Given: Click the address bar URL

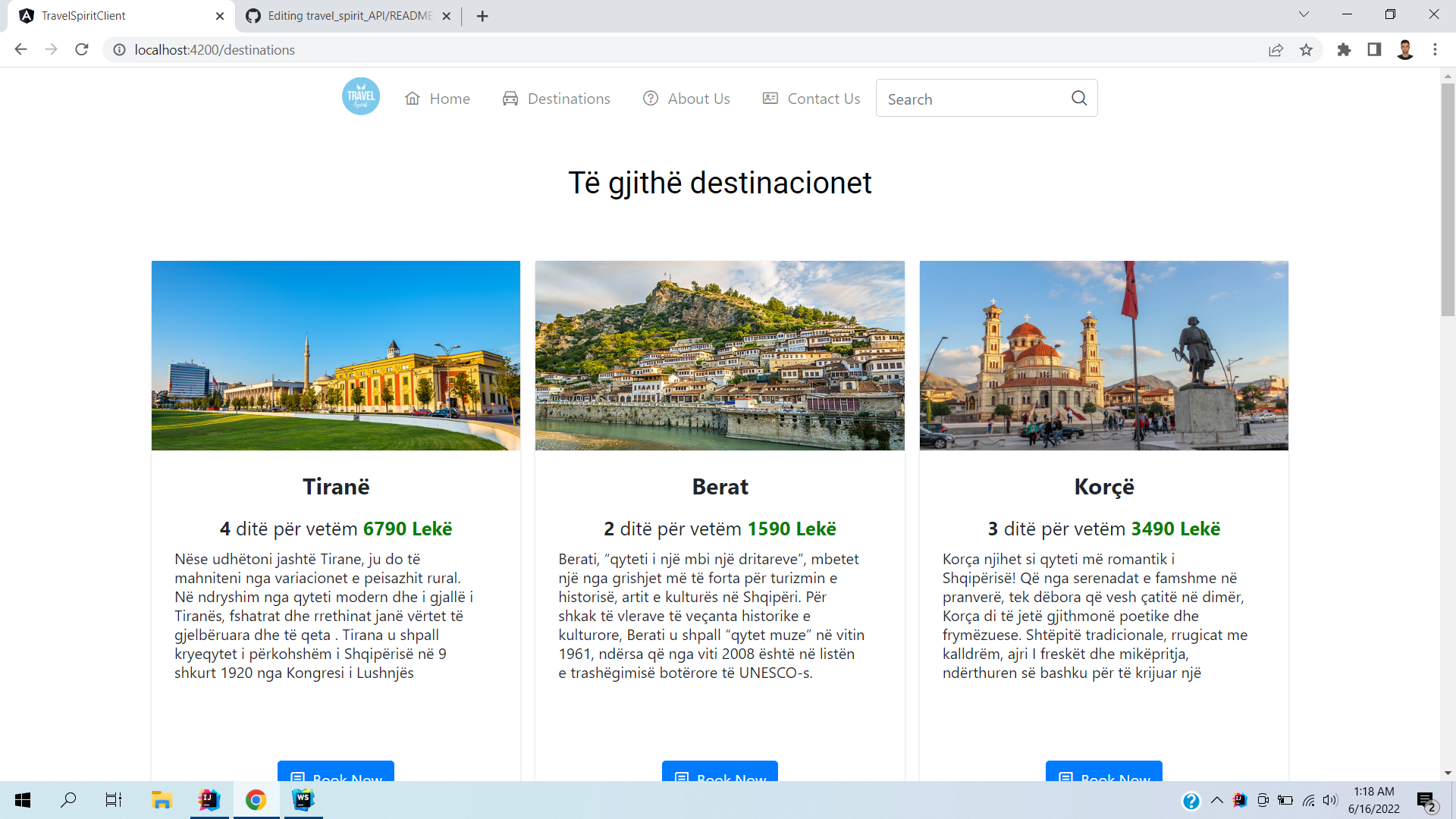Looking at the screenshot, I should (215, 49).
